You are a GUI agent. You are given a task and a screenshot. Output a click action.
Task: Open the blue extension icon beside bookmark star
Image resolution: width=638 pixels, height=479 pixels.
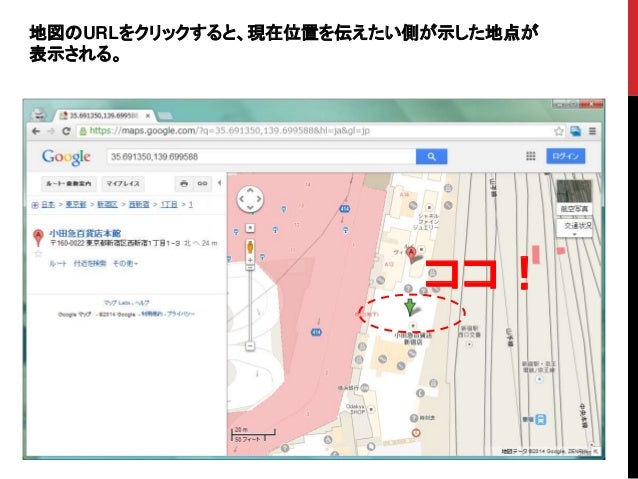[x=575, y=131]
